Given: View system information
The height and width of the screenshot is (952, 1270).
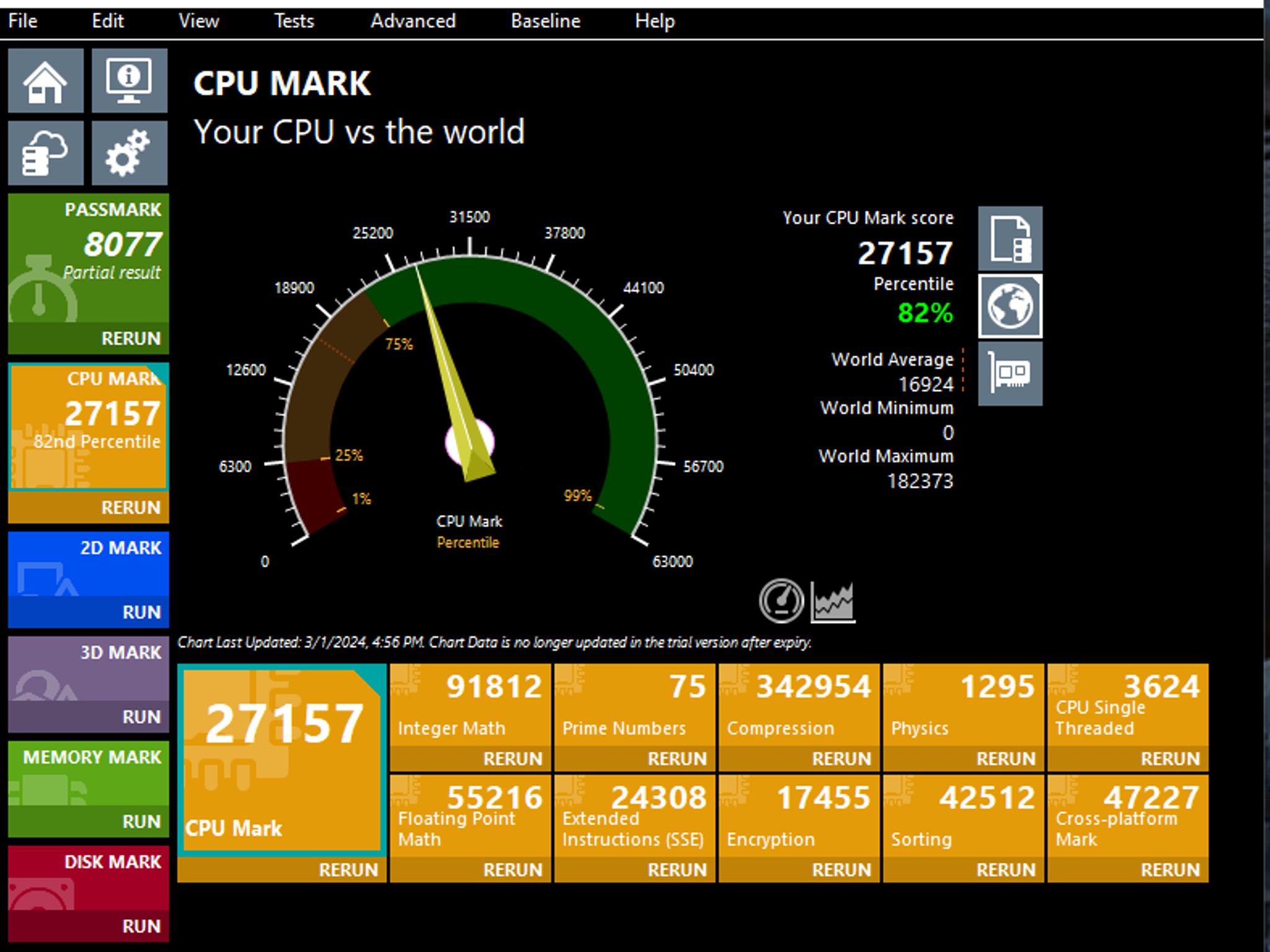Looking at the screenshot, I should 129,81.
